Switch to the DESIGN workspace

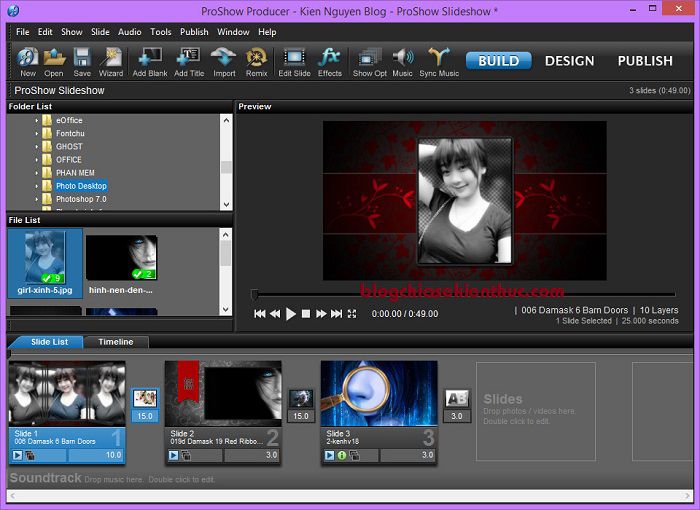pos(569,61)
